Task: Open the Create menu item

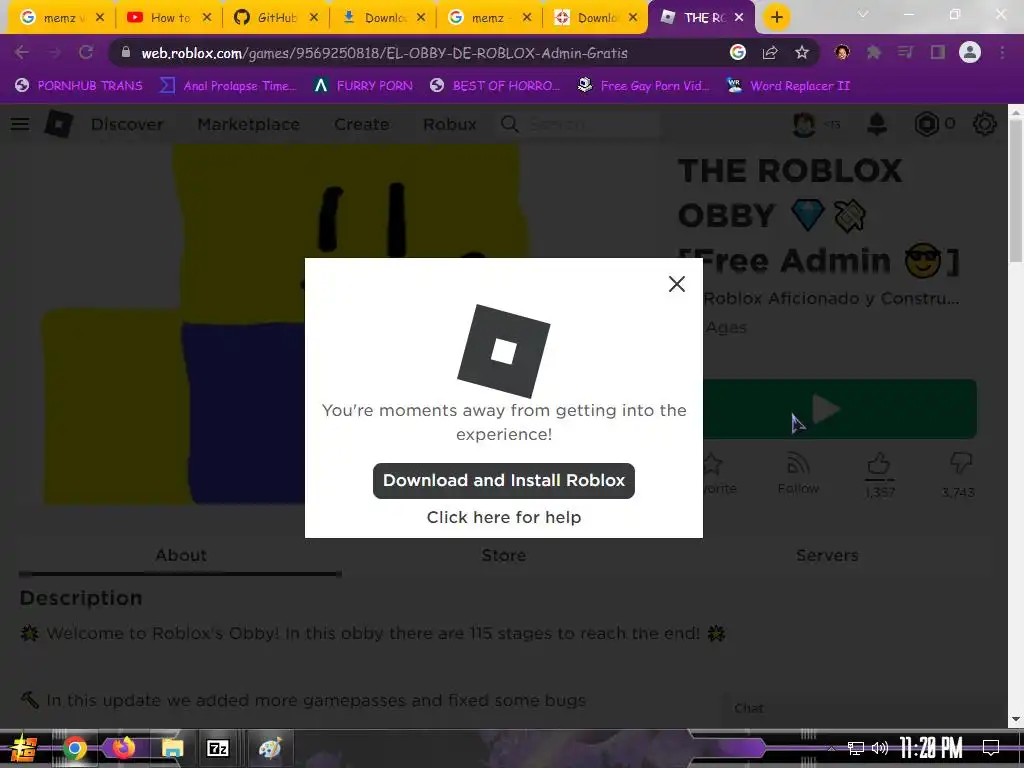Action: 362,124
